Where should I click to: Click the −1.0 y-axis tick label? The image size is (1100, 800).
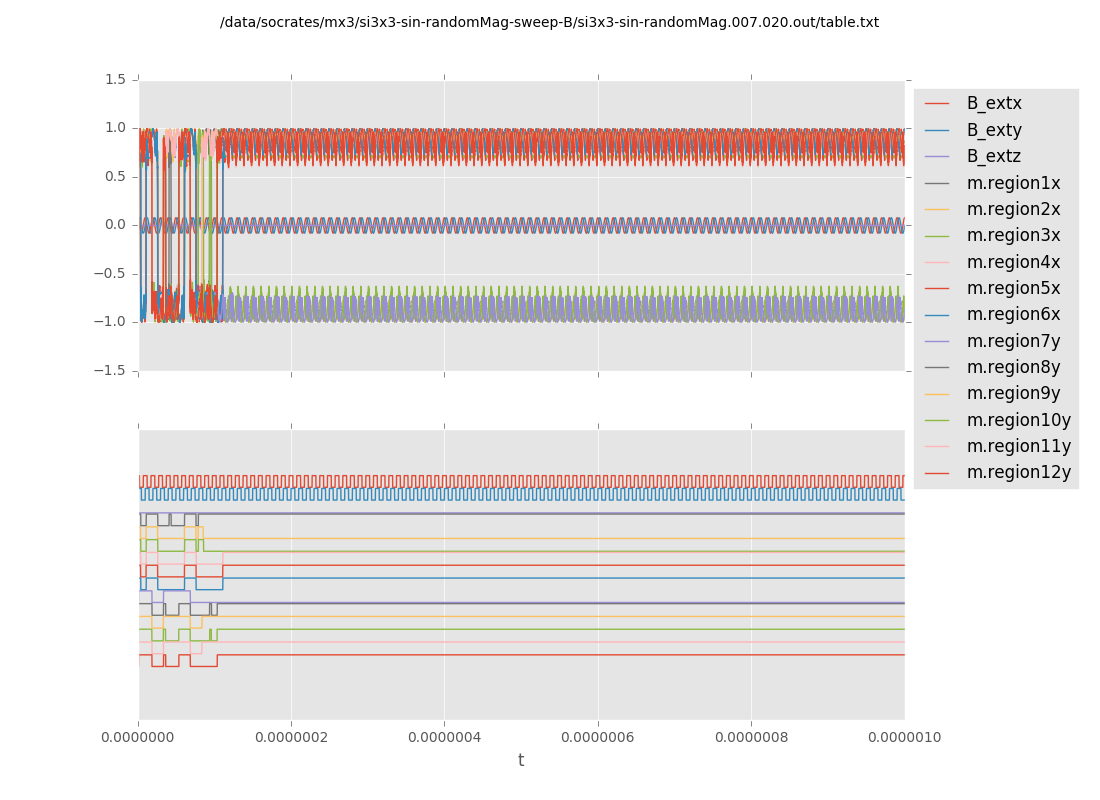coord(112,322)
